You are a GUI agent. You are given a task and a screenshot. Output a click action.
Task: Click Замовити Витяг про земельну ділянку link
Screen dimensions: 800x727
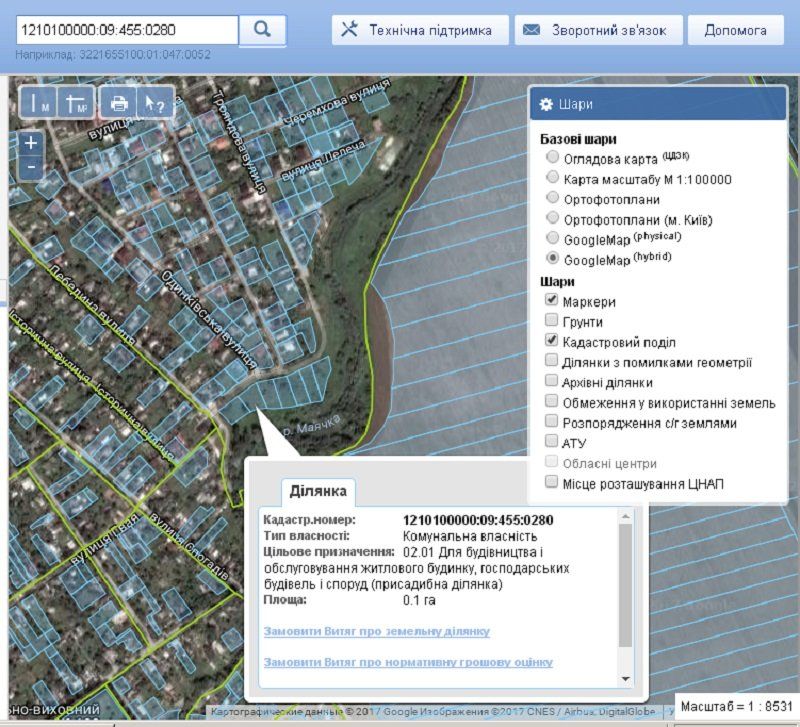376,632
